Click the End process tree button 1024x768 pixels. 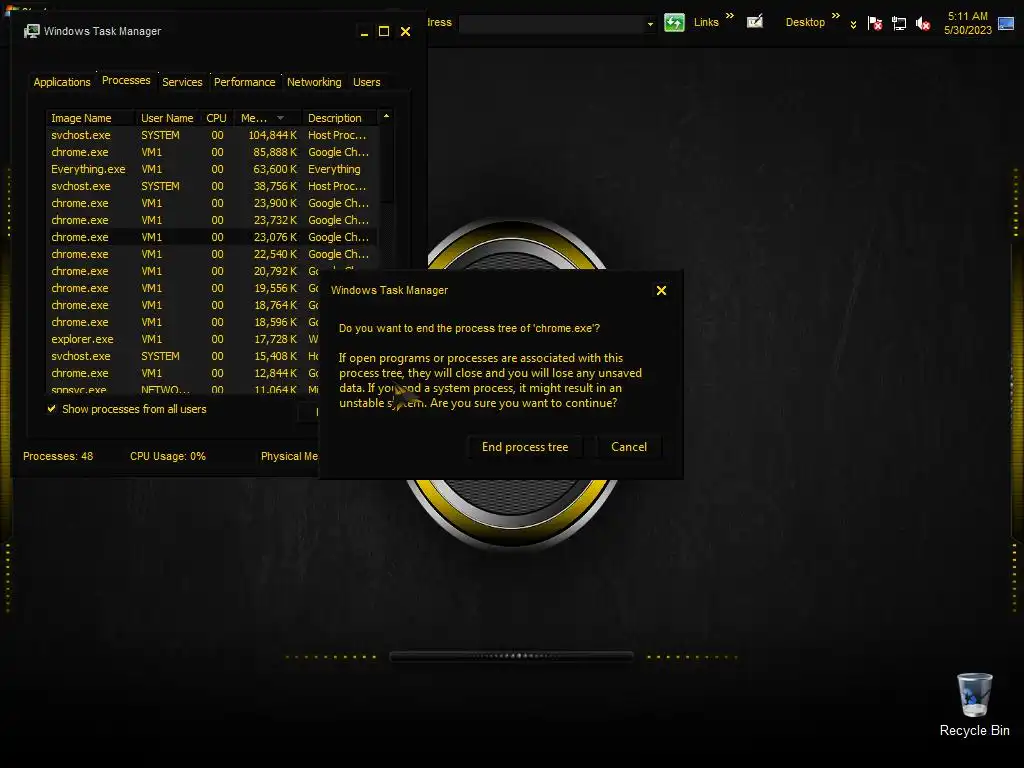(525, 447)
